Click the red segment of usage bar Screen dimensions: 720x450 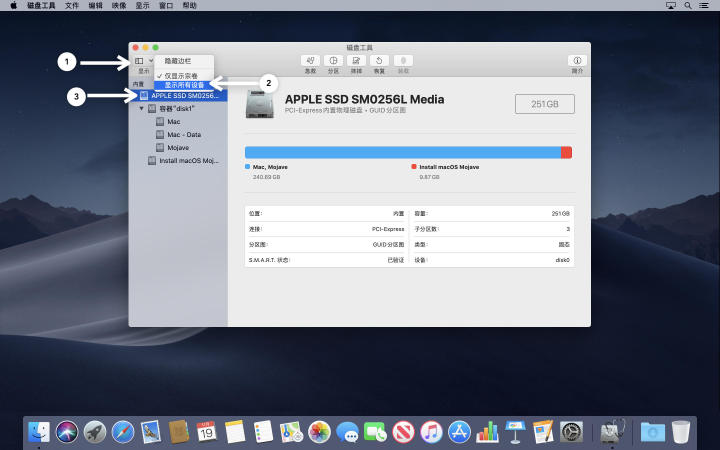pos(566,152)
